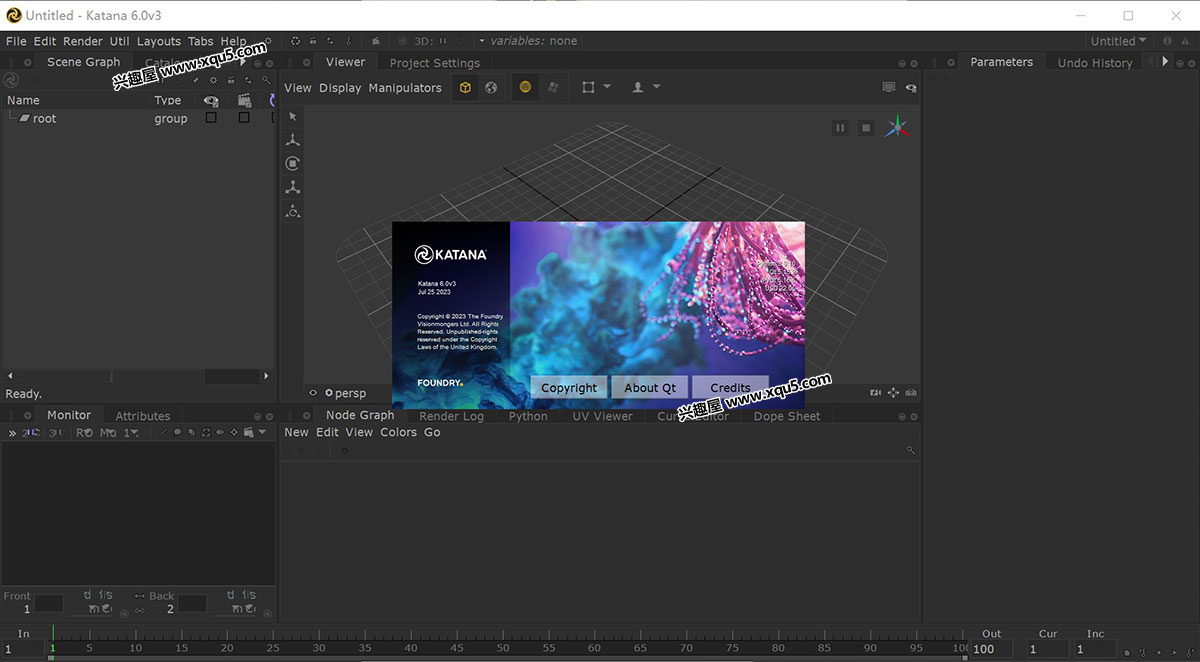Screen dimensions: 1200x662
Task: Click the gear icon in Scene Graph toolbar
Action: click(x=213, y=80)
